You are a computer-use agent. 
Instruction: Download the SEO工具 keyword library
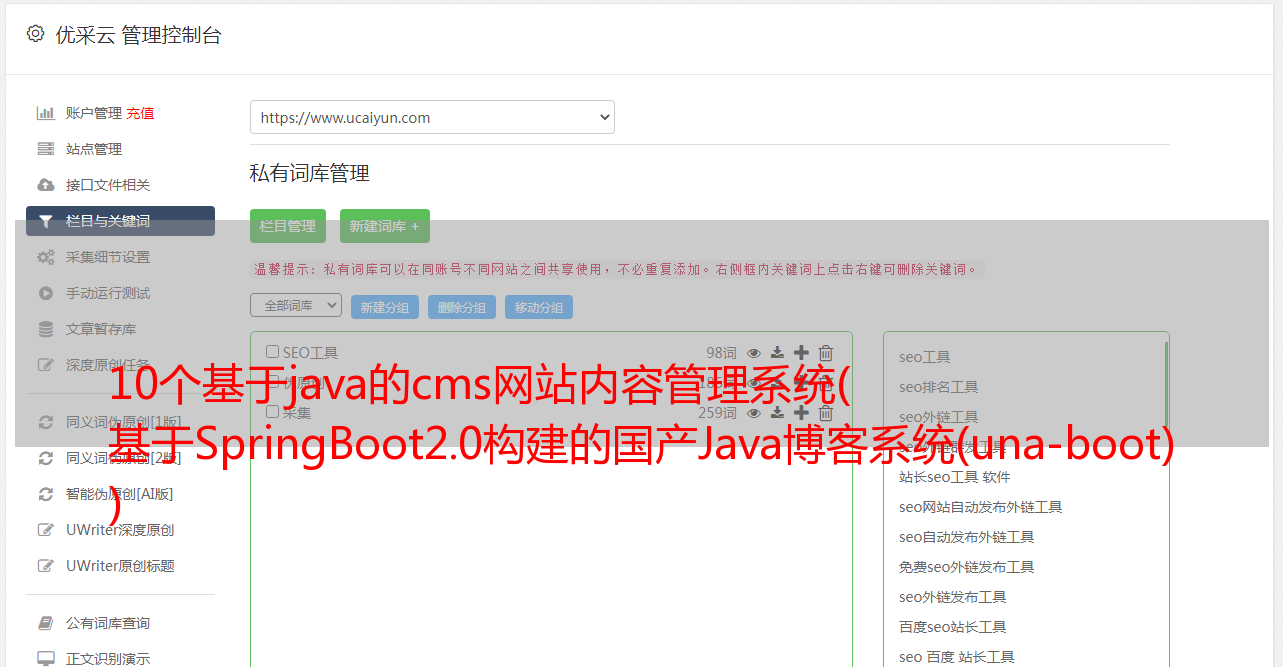(x=777, y=352)
